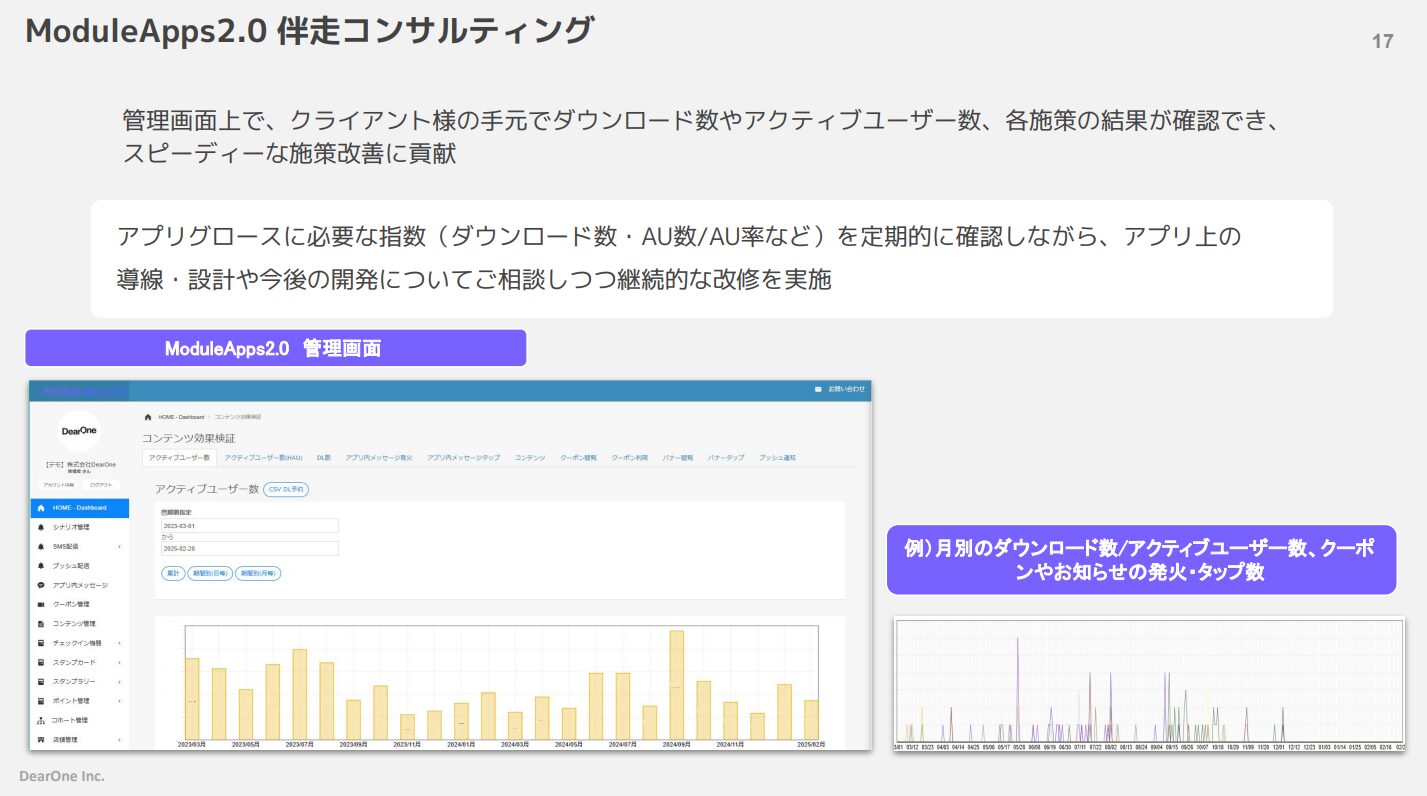
Task: Click the start date field showing 2023-03-01
Action: [249, 527]
